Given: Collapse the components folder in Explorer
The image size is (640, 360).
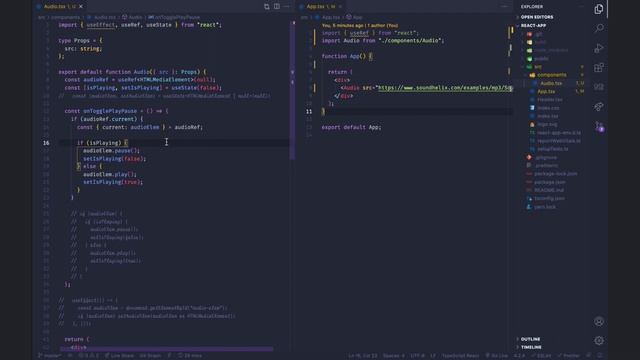Looking at the screenshot, I should pyautogui.click(x=551, y=75).
